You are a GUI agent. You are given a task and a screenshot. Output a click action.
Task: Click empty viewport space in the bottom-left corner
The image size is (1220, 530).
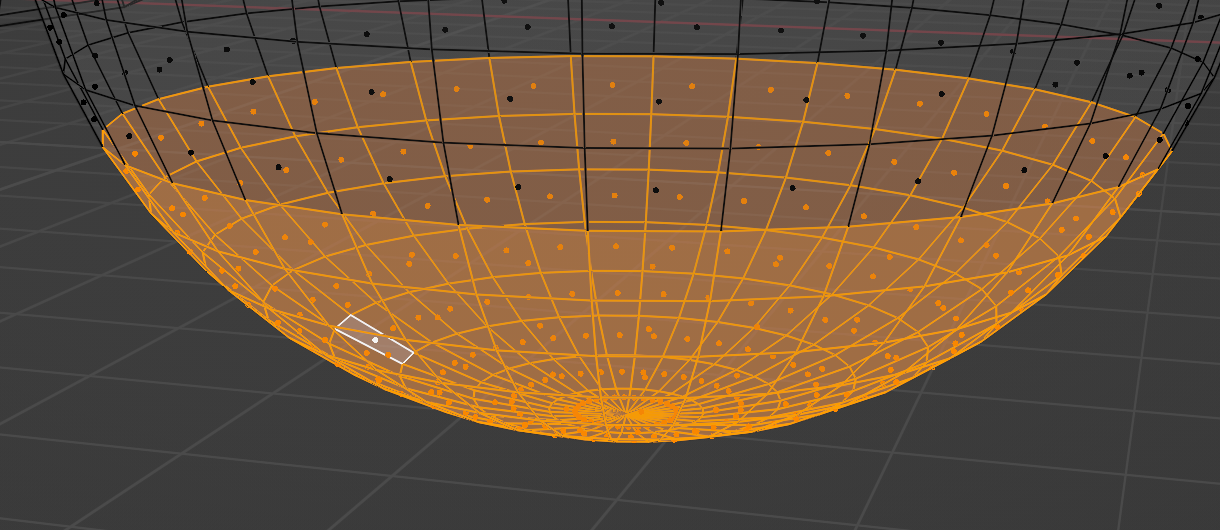pos(60,480)
